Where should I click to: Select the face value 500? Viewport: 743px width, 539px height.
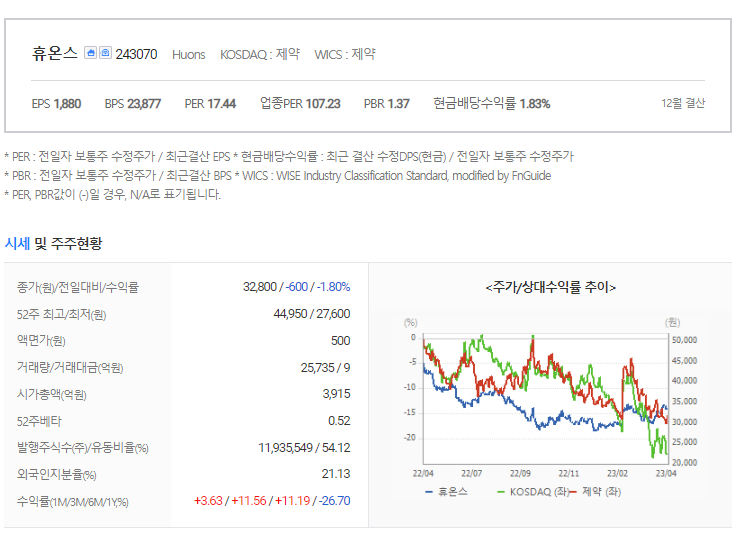coord(341,341)
